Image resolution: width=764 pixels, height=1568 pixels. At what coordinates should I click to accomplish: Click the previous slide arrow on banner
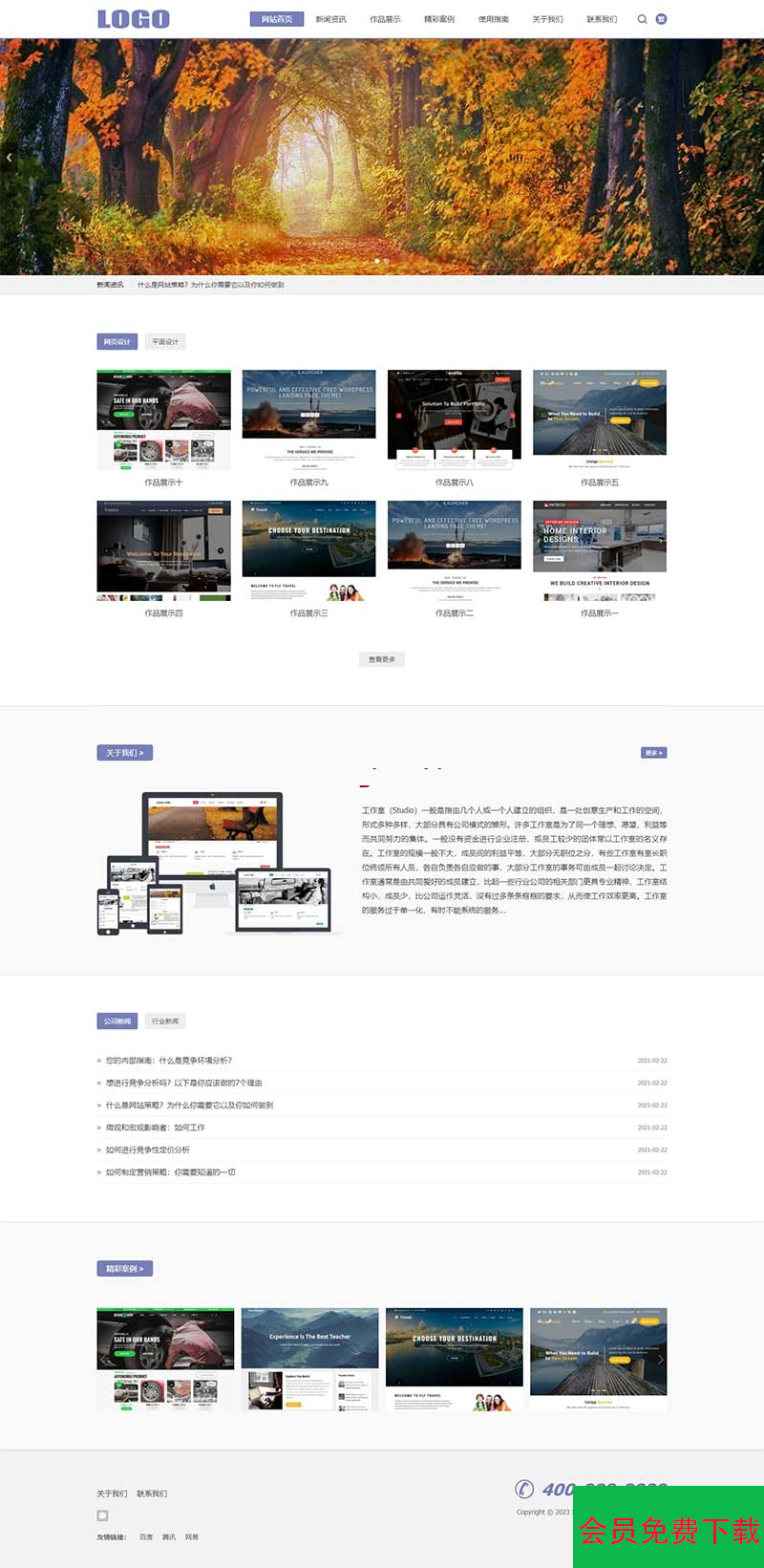pyautogui.click(x=10, y=158)
